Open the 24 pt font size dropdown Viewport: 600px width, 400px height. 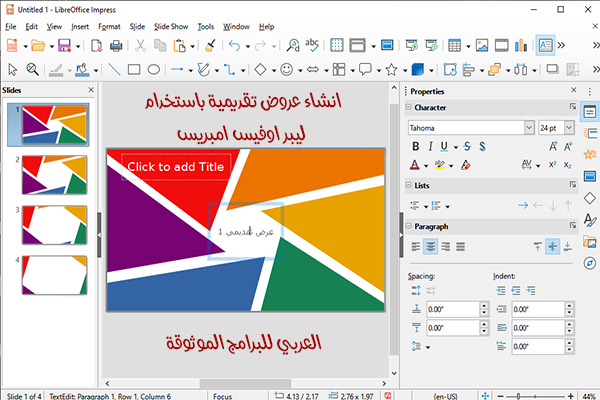point(569,127)
